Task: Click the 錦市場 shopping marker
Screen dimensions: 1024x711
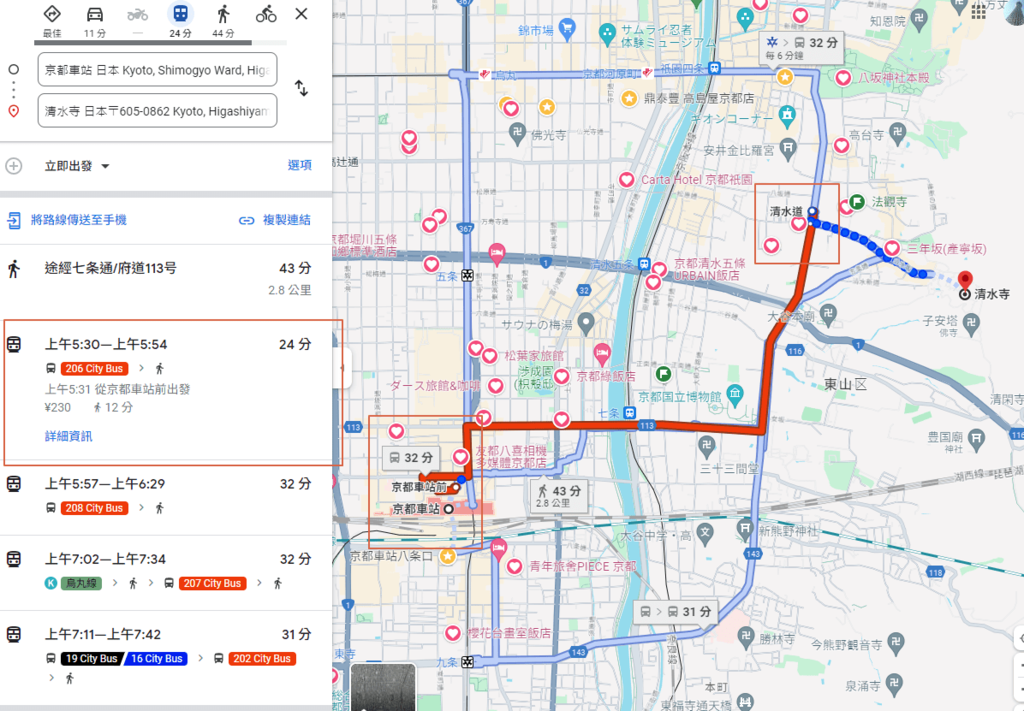Action: pyautogui.click(x=567, y=28)
